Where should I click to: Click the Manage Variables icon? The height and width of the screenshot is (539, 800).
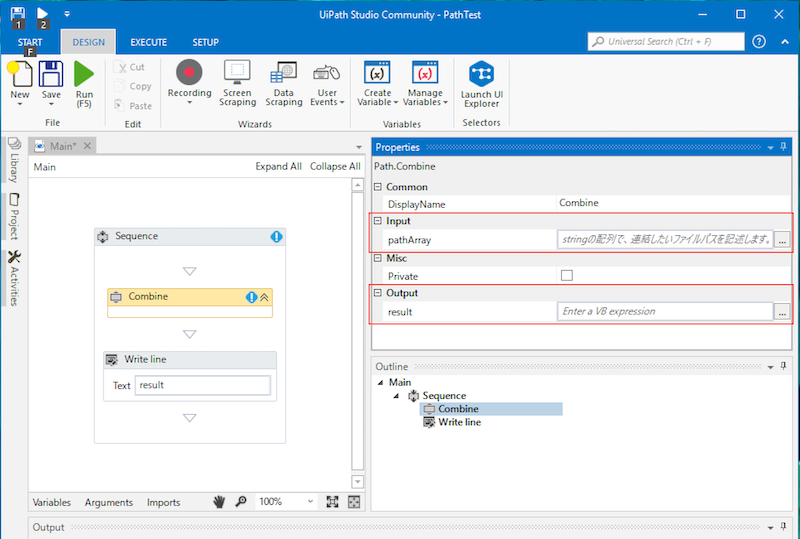[425, 72]
